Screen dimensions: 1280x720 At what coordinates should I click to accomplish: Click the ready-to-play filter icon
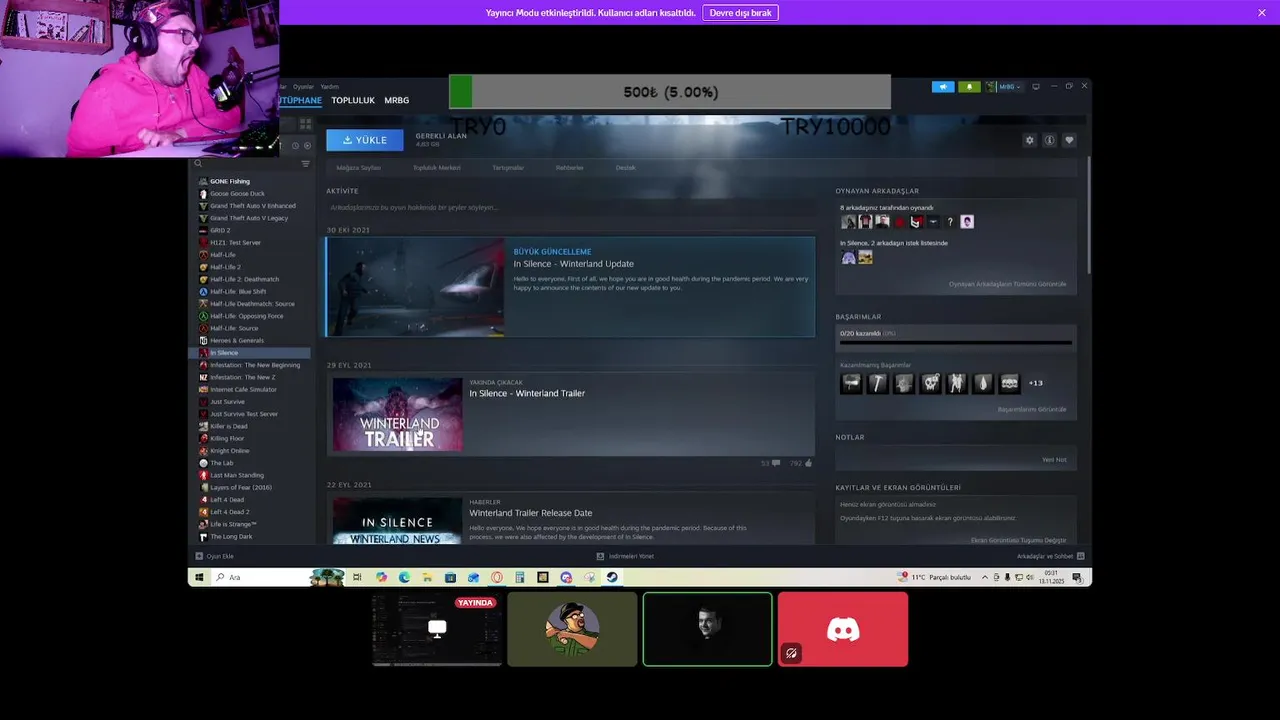[307, 146]
